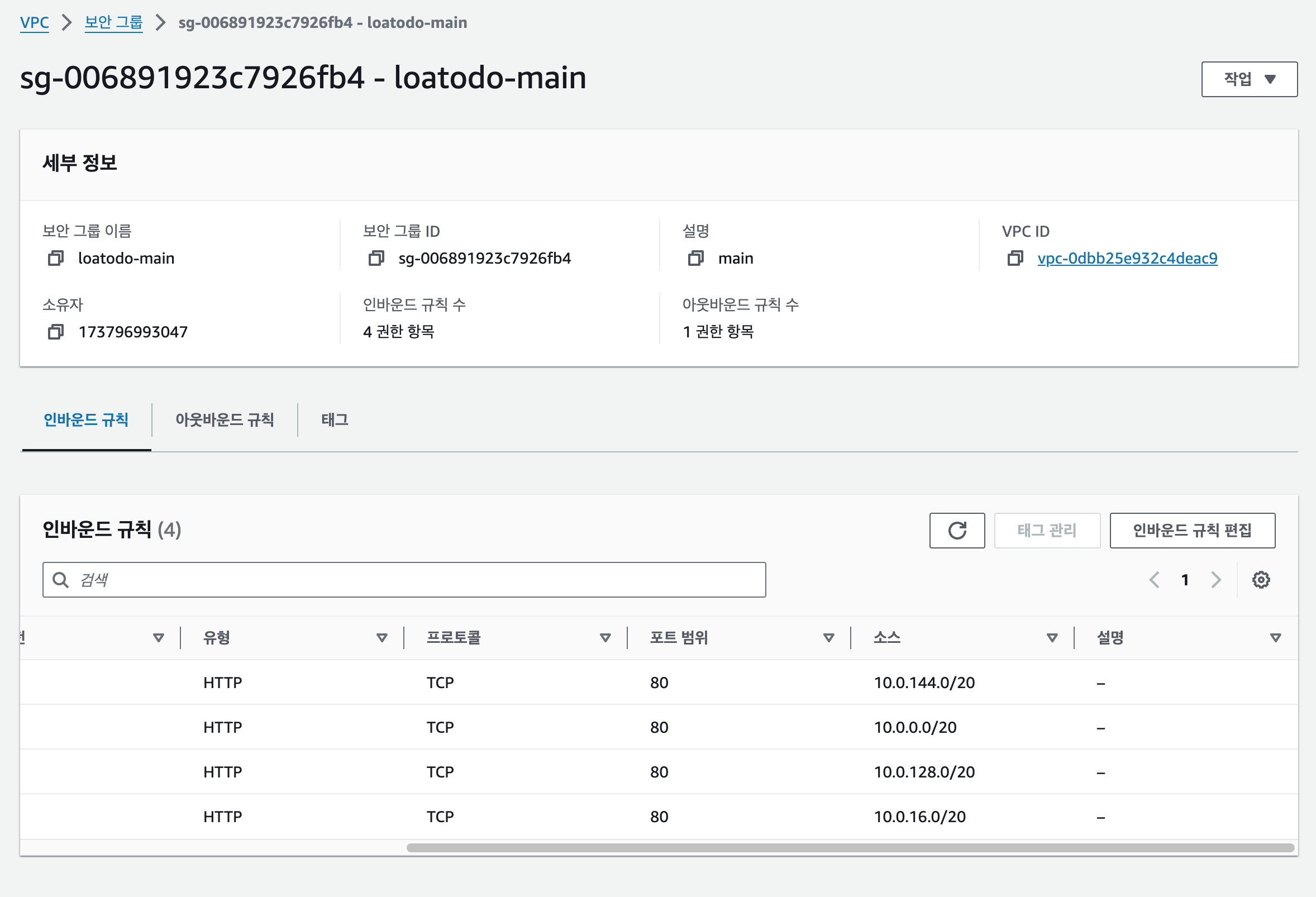The image size is (1316, 897).
Task: Sort by 프로토콜 column arrow
Action: (x=605, y=638)
